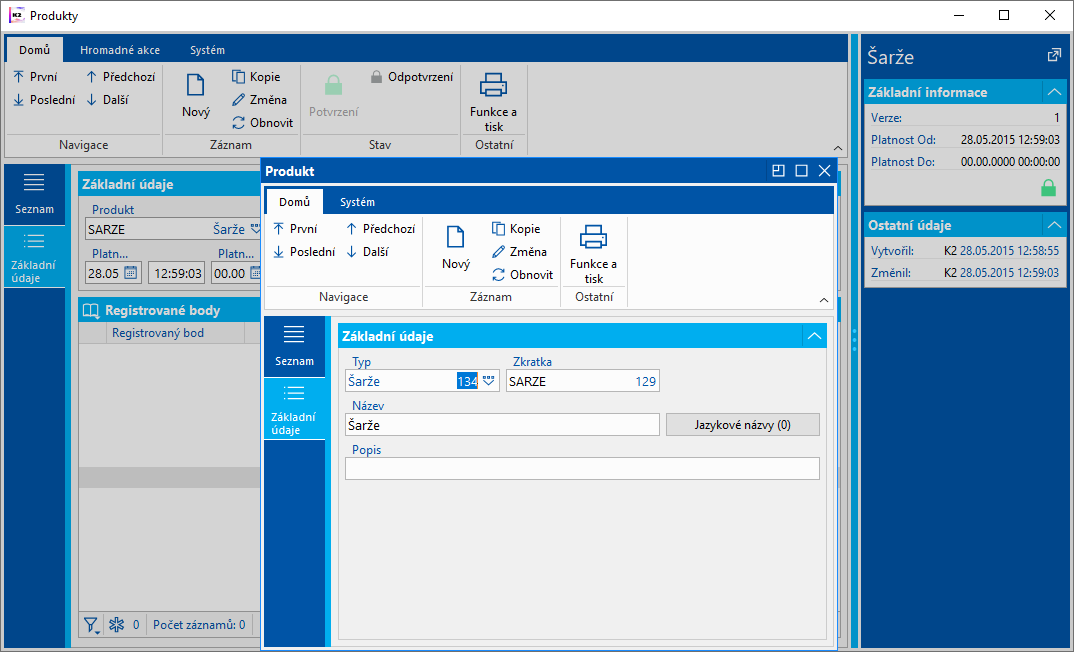This screenshot has width=1074, height=652.
Task: Click Platnost Od value in Šarže panel
Action: (x=1010, y=140)
